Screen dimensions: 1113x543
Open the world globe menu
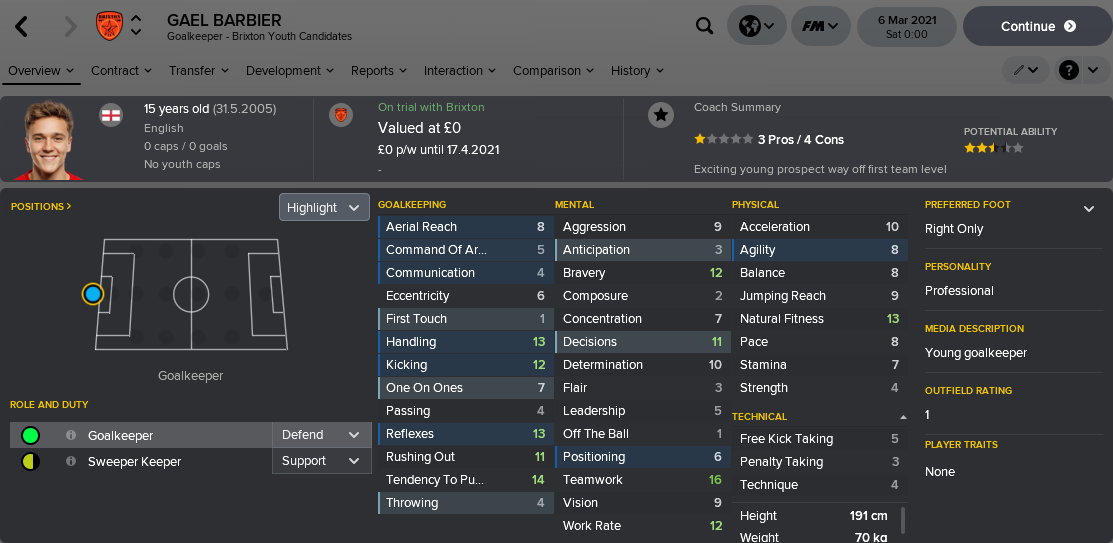click(755, 26)
